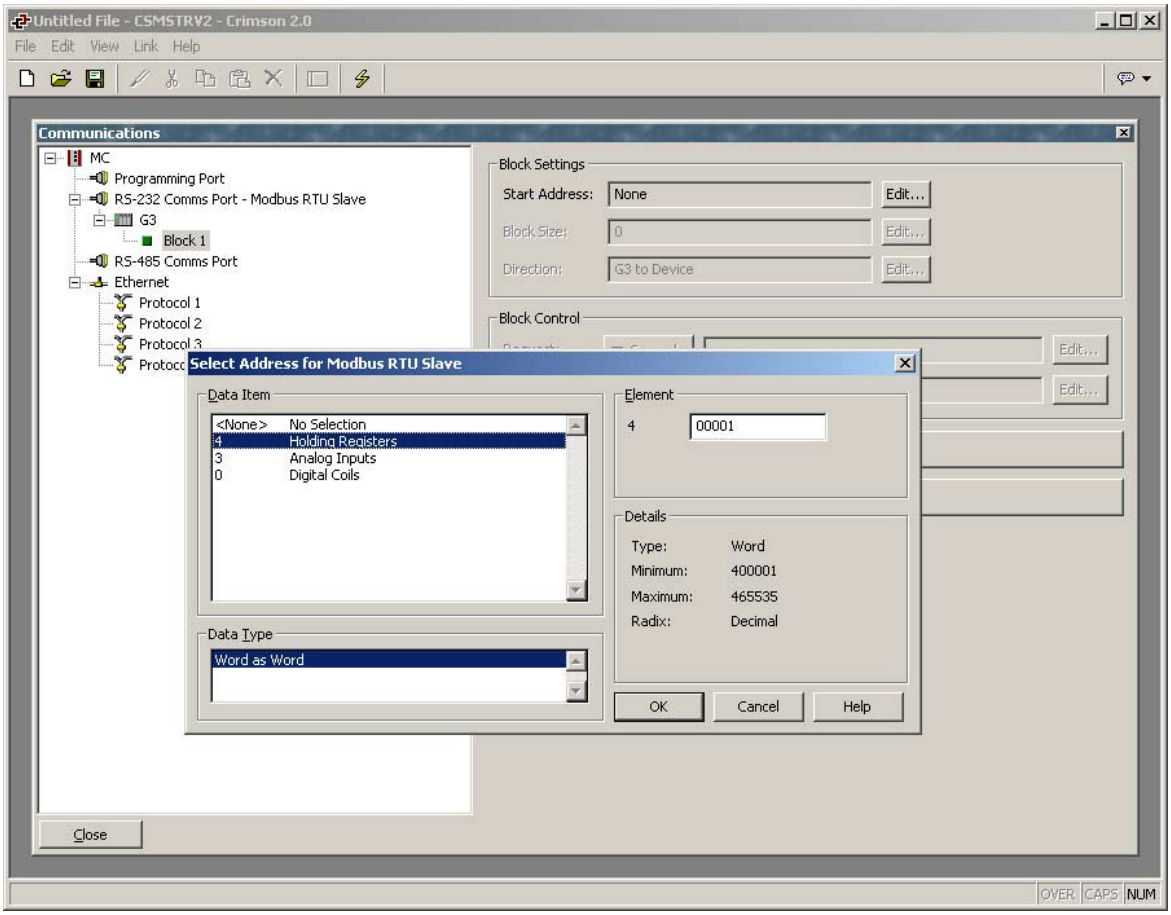
Task: Collapse the MC root tree node
Action: pos(50,158)
